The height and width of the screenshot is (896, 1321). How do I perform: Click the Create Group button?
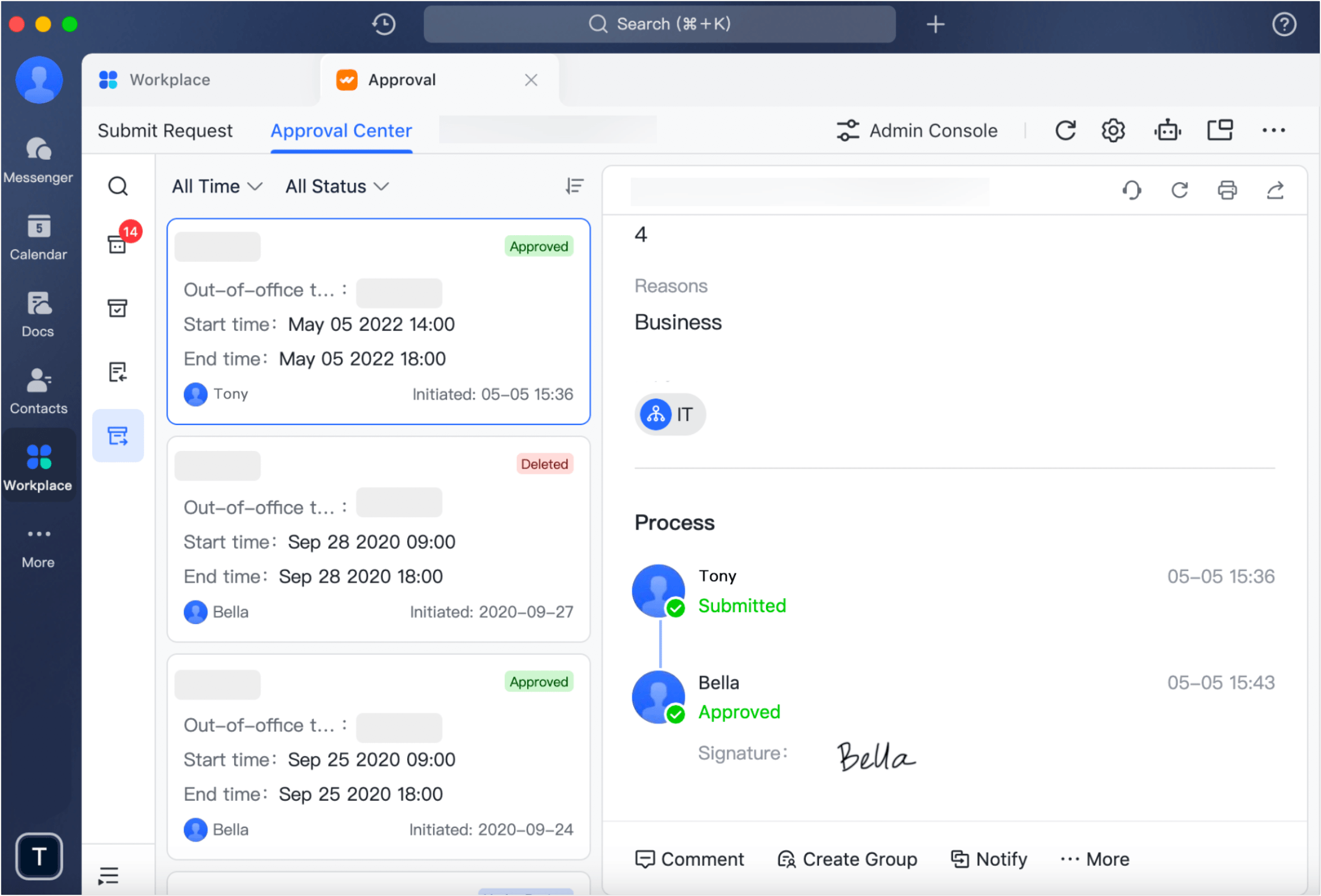tap(847, 859)
